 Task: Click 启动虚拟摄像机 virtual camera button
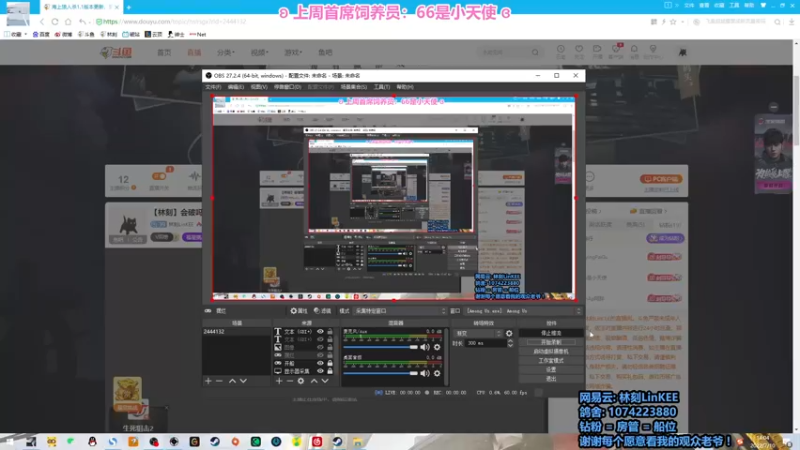click(551, 352)
